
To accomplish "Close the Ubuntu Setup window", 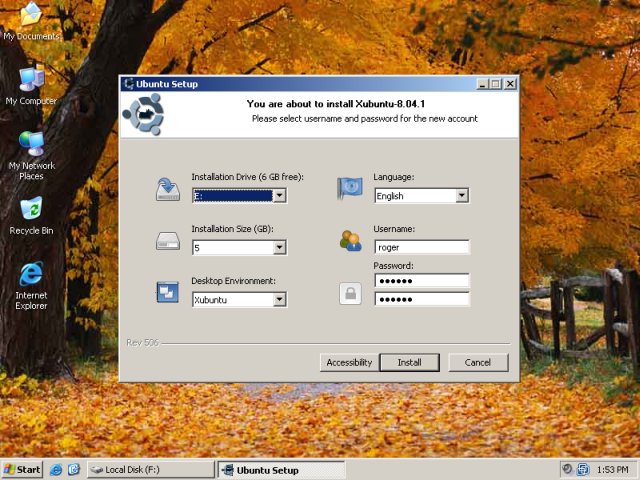I will (x=510, y=84).
